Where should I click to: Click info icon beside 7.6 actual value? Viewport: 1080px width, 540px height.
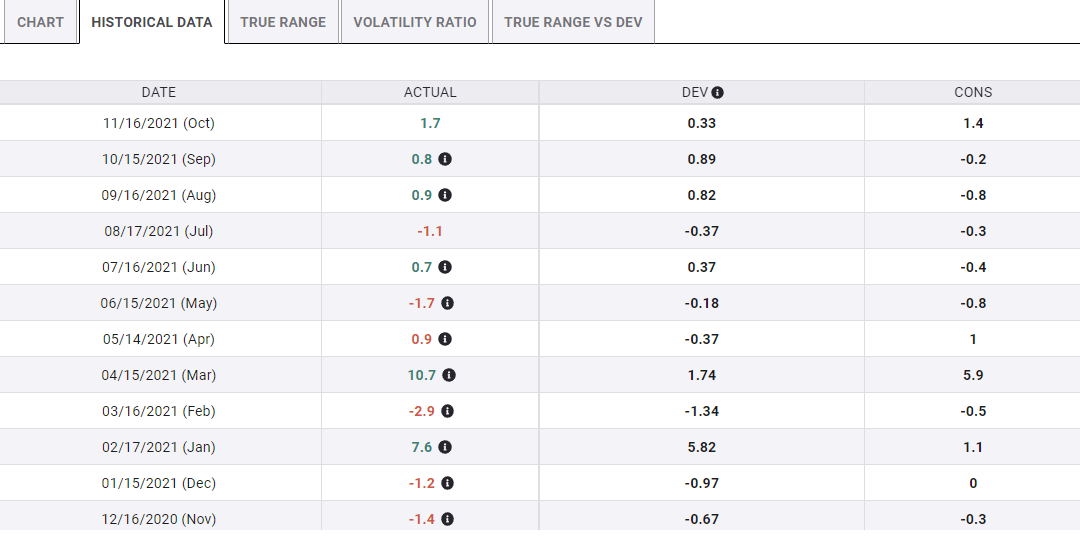coord(445,447)
